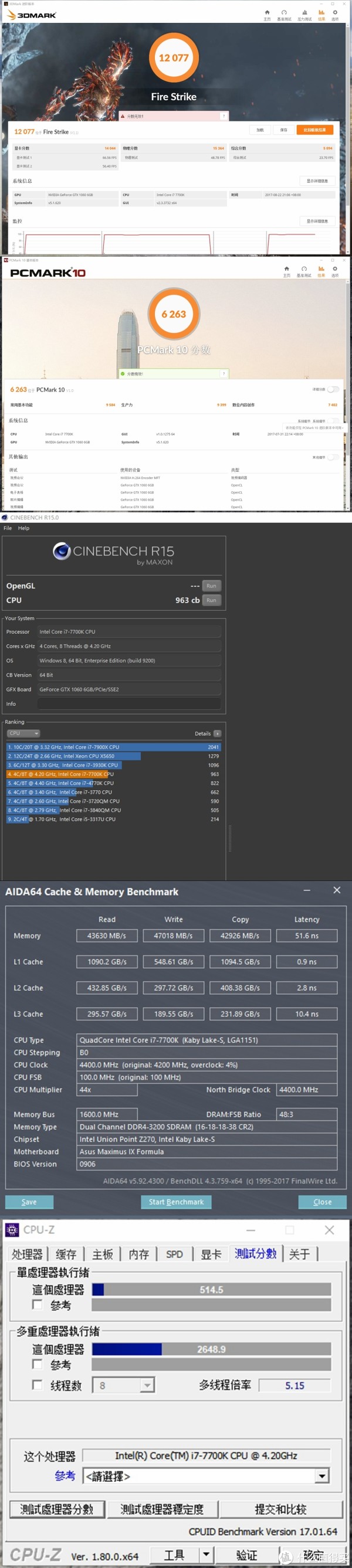Open the Home icon in 3DMark

tap(267, 12)
